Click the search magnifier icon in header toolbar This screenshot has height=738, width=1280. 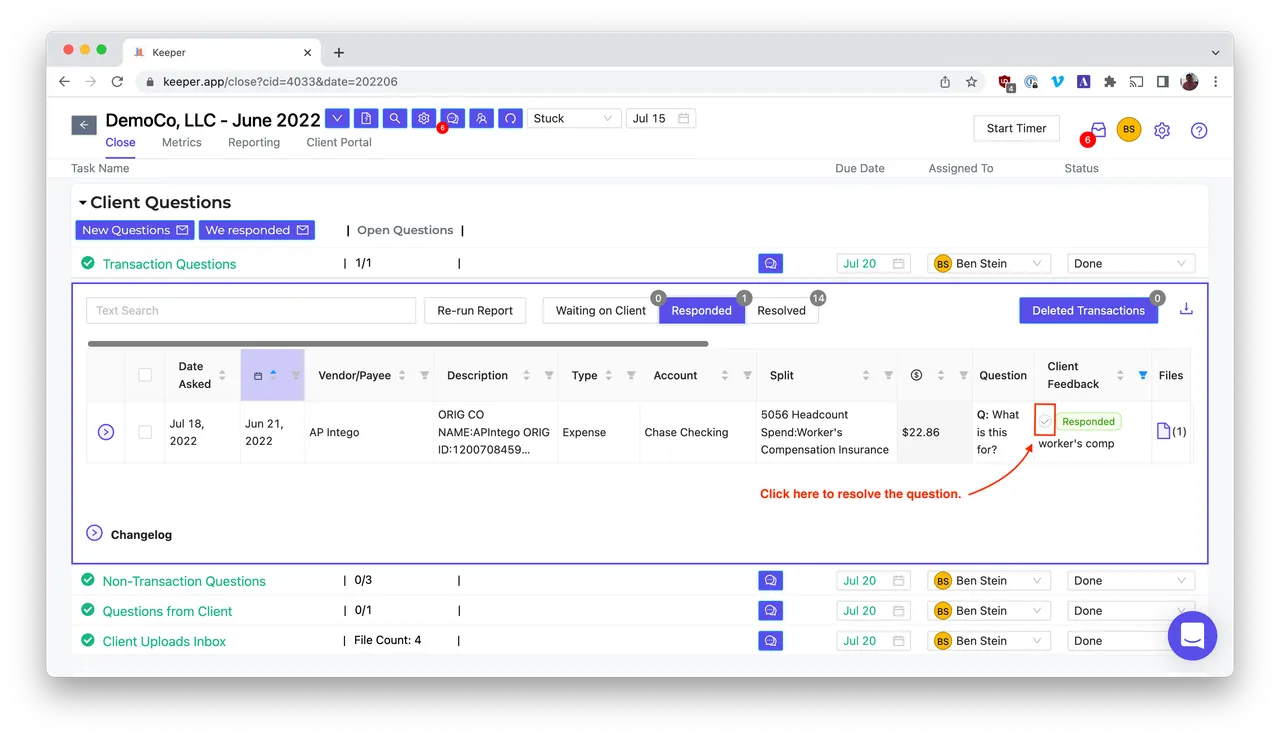pos(395,119)
